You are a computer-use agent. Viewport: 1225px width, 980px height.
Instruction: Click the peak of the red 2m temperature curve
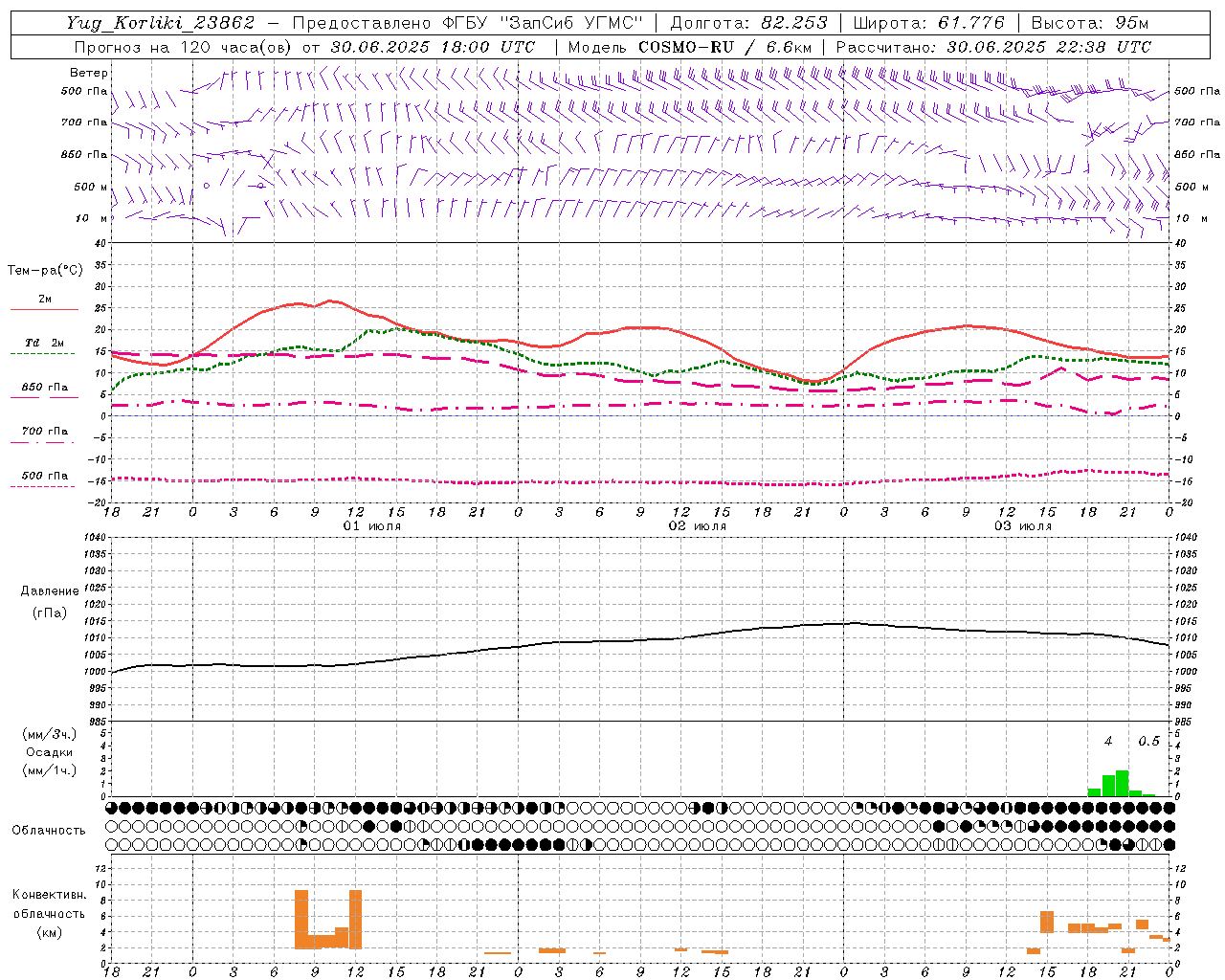click(330, 301)
